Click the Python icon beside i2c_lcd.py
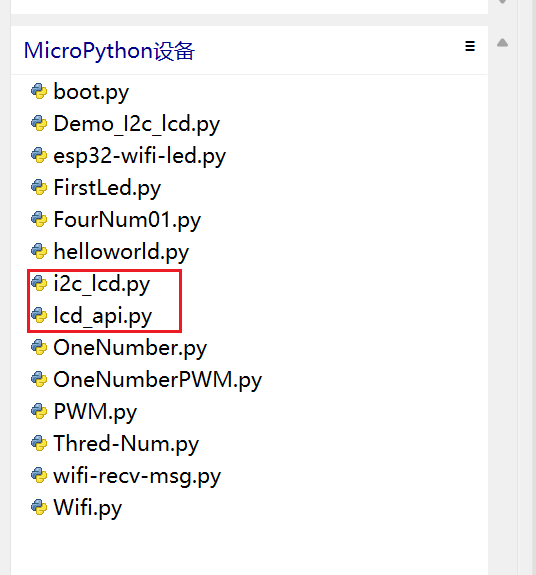536x575 pixels. pyautogui.click(x=39, y=283)
